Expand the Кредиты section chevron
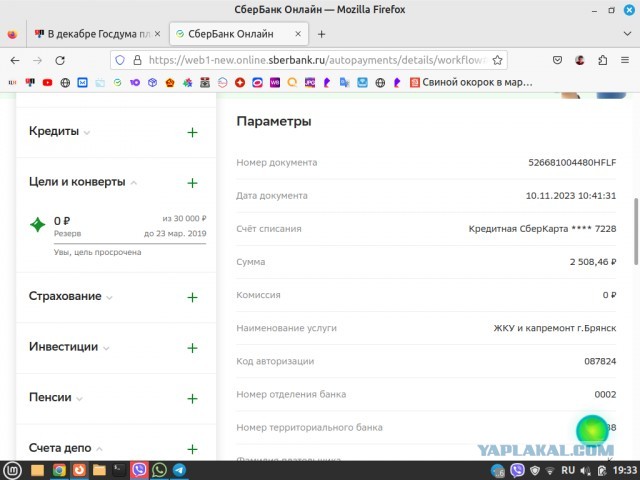This screenshot has height=480, width=640. [87, 132]
